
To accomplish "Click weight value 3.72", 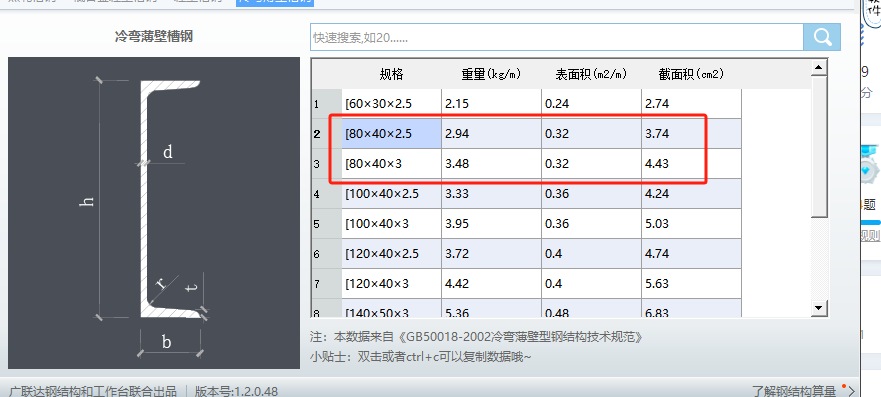I will [492, 254].
